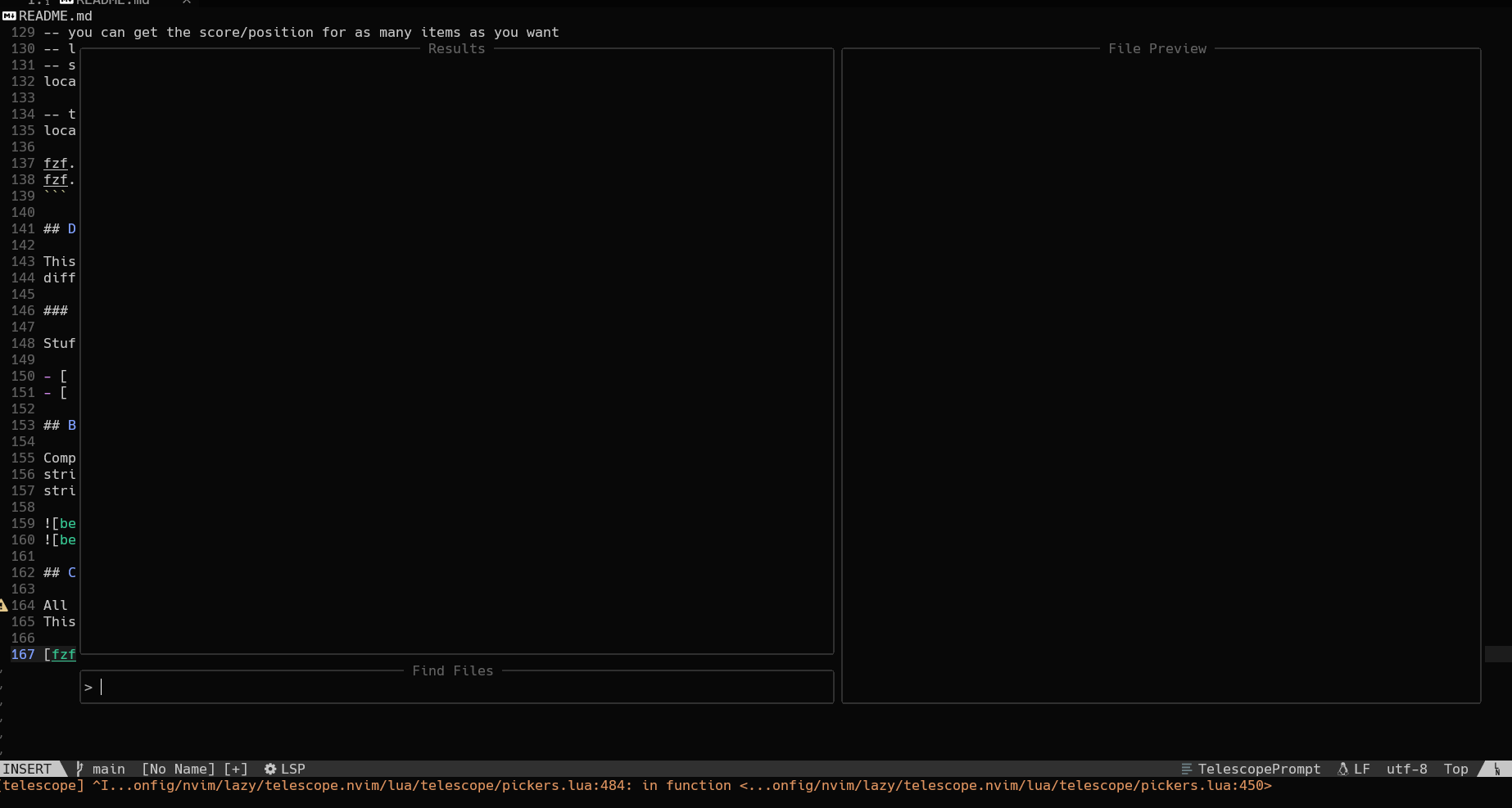
Task: Click the modified indicator [+] in the statusline
Action: (236, 769)
